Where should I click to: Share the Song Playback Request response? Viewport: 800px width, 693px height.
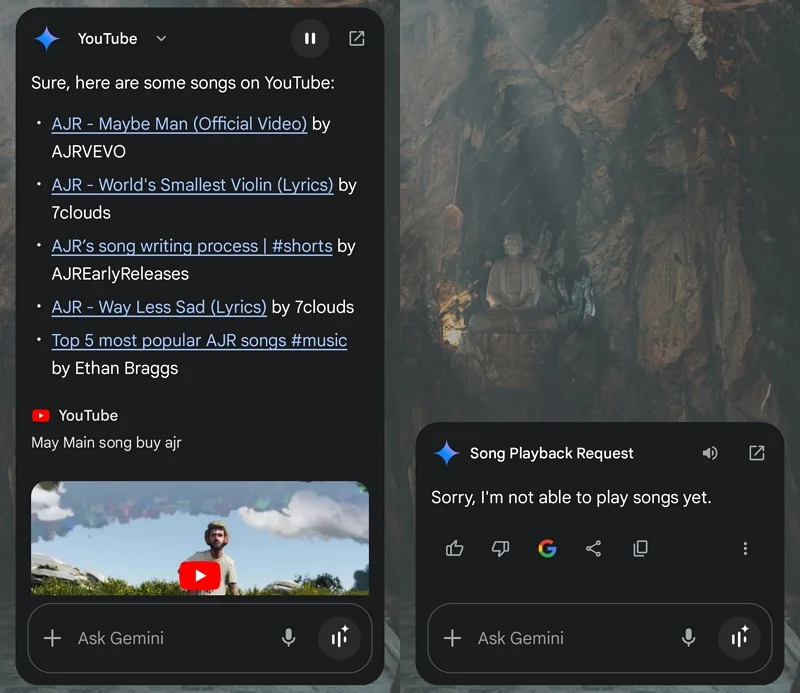(x=593, y=549)
